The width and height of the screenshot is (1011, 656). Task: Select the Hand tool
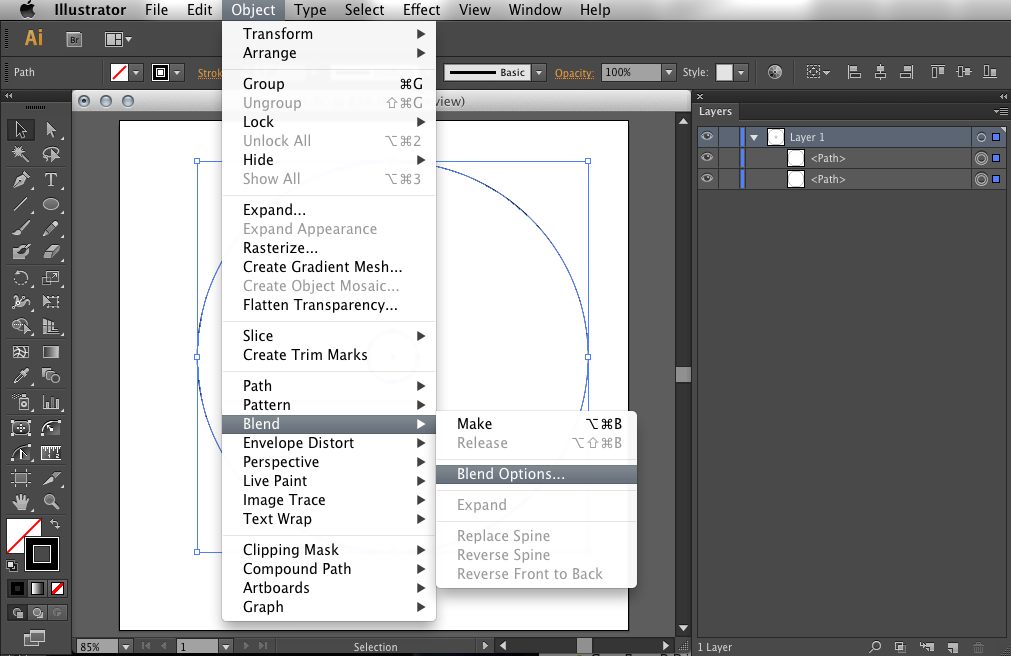pyautogui.click(x=21, y=502)
